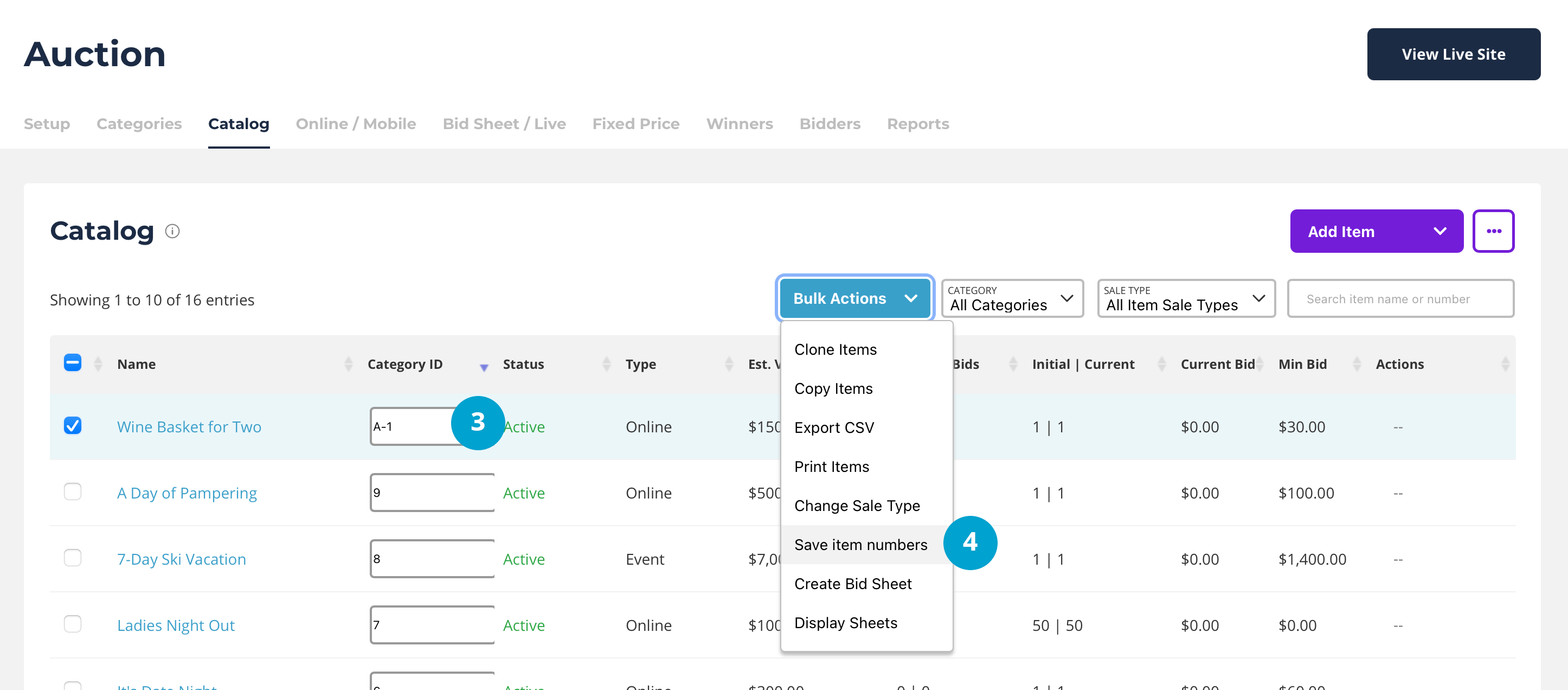Select Export CSV bulk action

coord(833,427)
